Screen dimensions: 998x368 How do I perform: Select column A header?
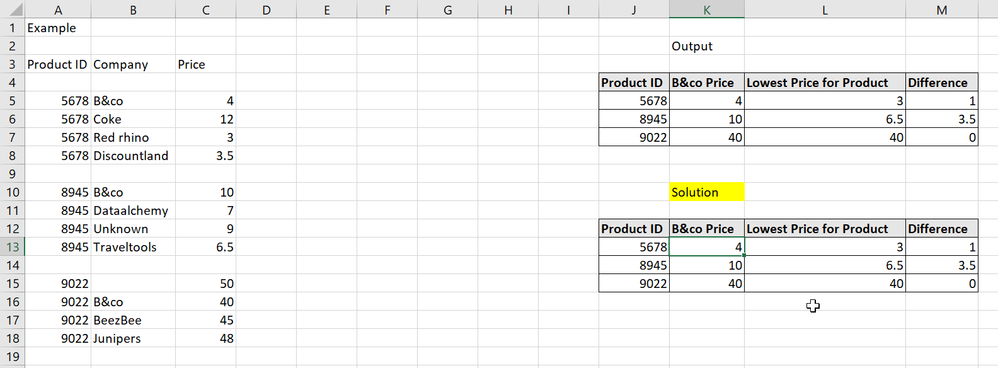(x=58, y=10)
